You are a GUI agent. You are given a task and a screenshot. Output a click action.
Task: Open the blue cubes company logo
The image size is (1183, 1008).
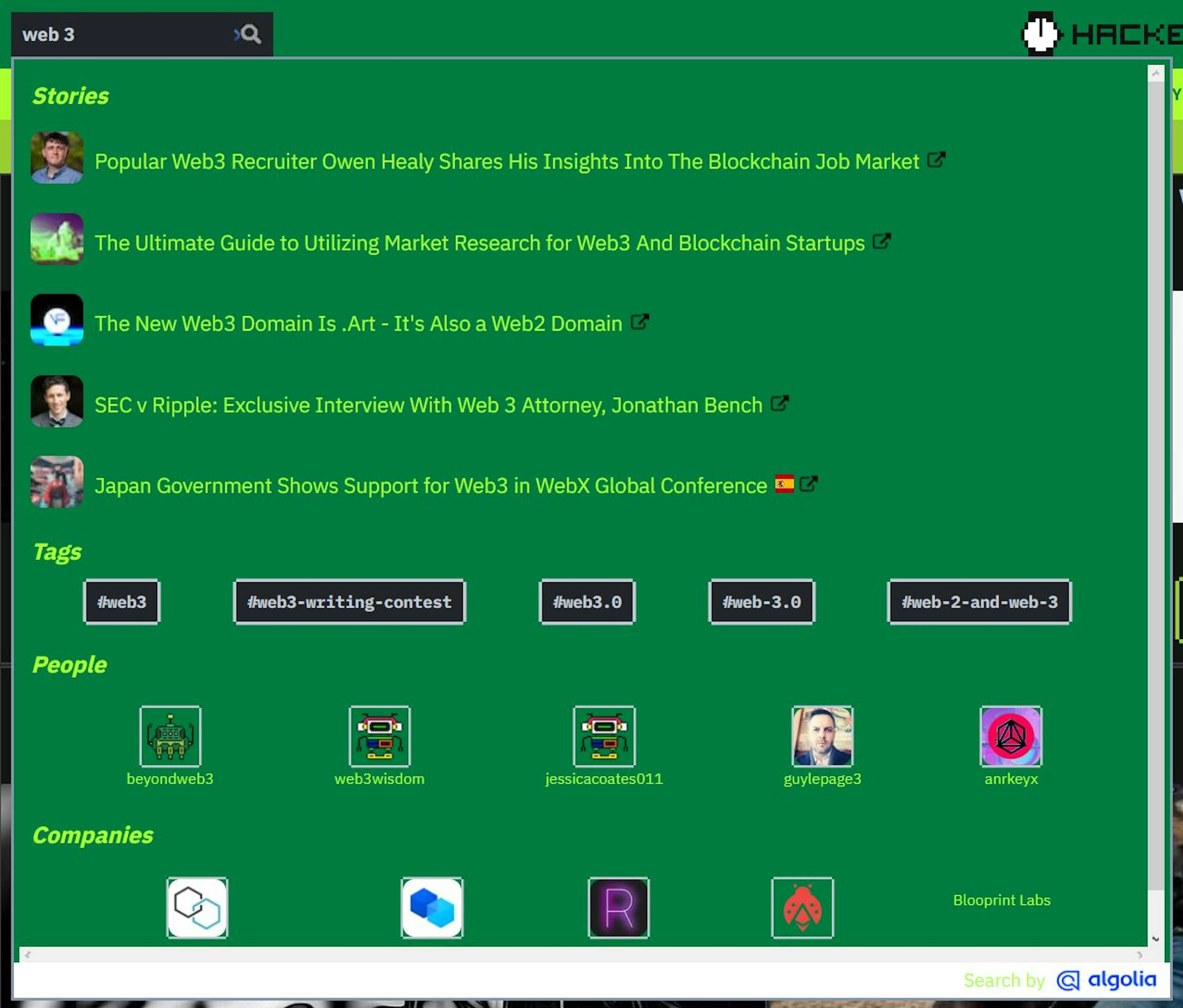point(432,908)
